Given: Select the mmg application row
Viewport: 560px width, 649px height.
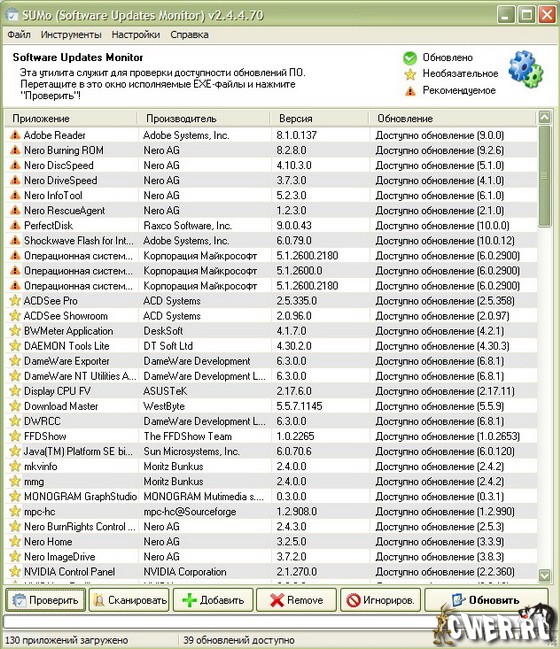Looking at the screenshot, I should pyautogui.click(x=271, y=481).
